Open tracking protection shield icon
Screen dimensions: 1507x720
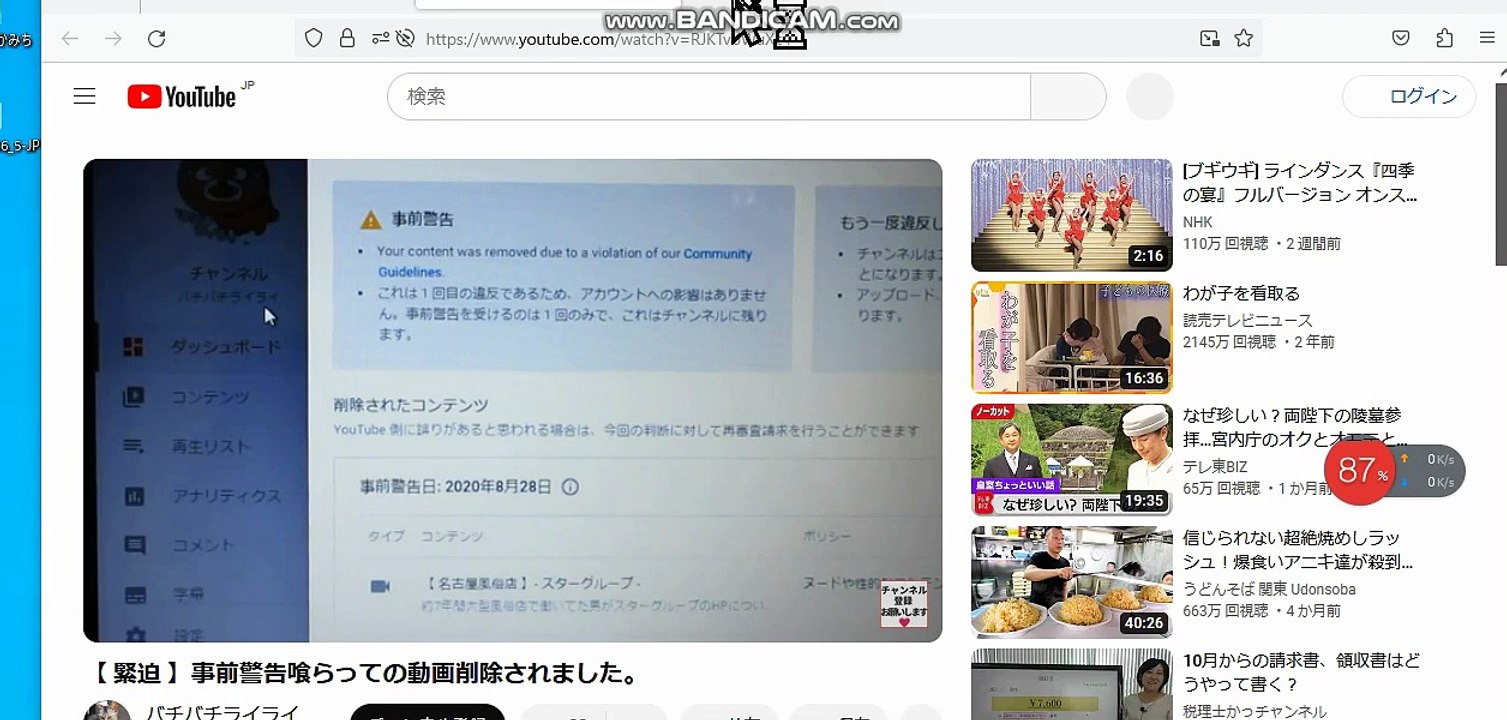coord(314,39)
